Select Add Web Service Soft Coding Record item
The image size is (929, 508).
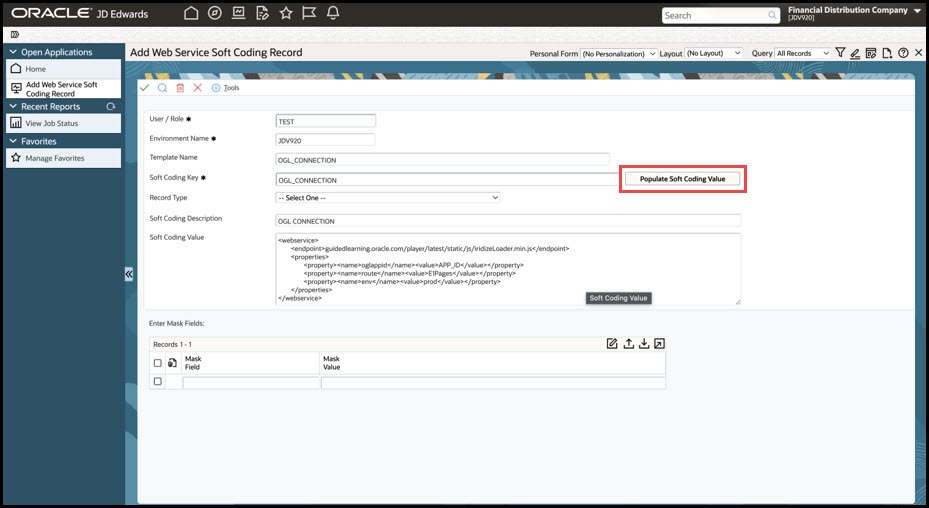point(63,89)
